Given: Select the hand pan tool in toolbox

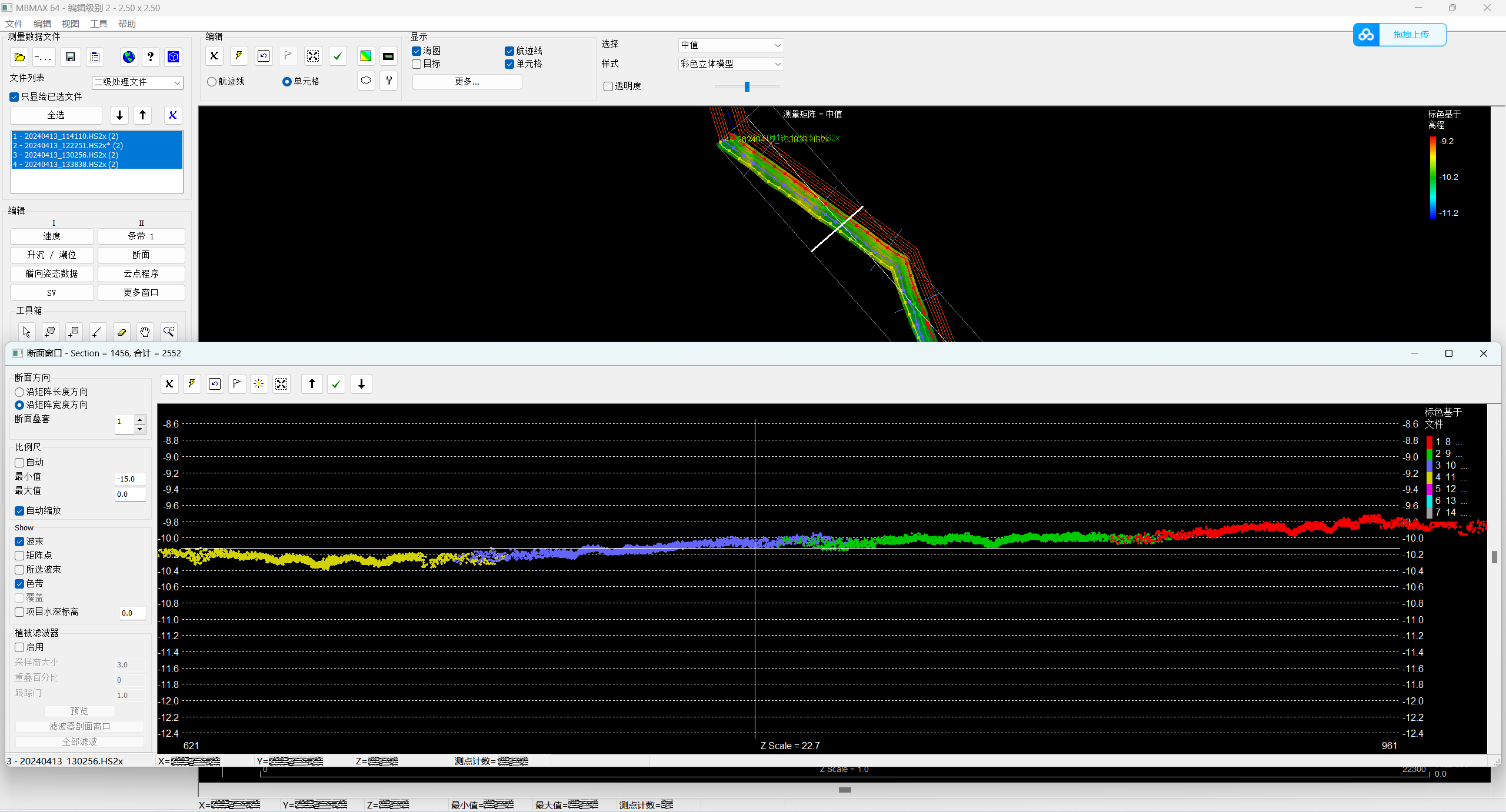Looking at the screenshot, I should (x=145, y=332).
